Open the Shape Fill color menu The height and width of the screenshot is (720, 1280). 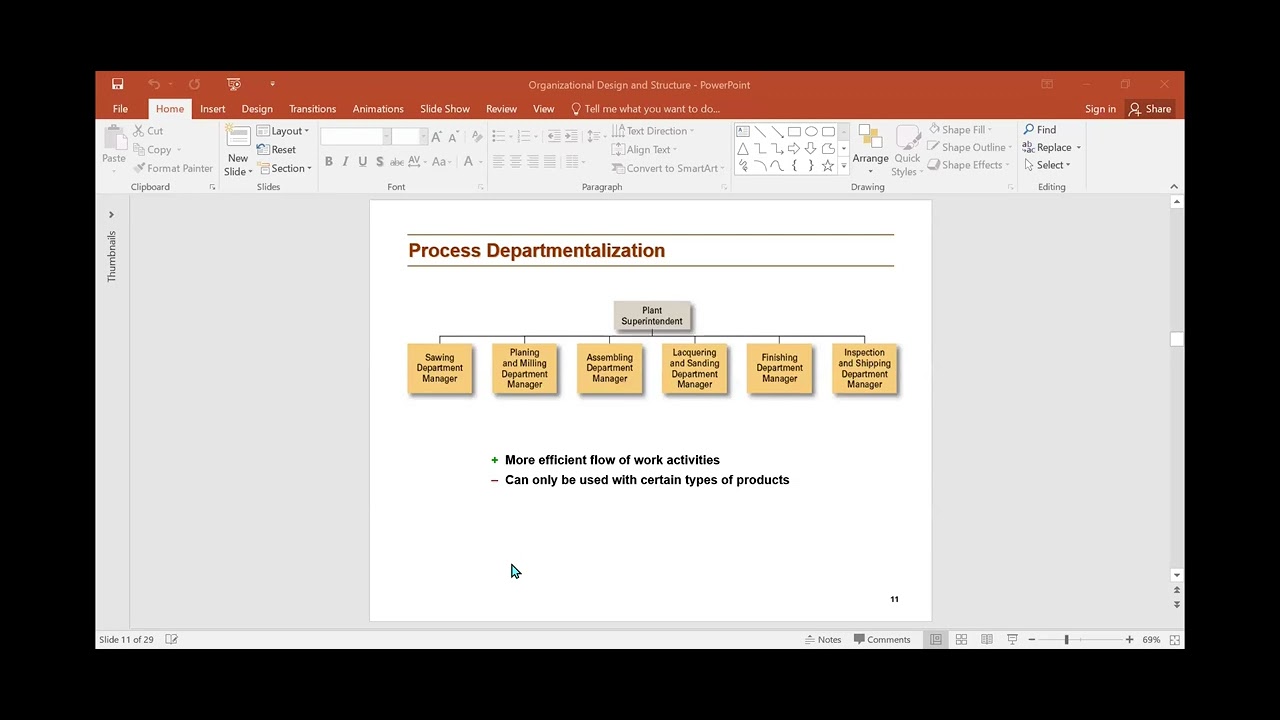tap(960, 130)
